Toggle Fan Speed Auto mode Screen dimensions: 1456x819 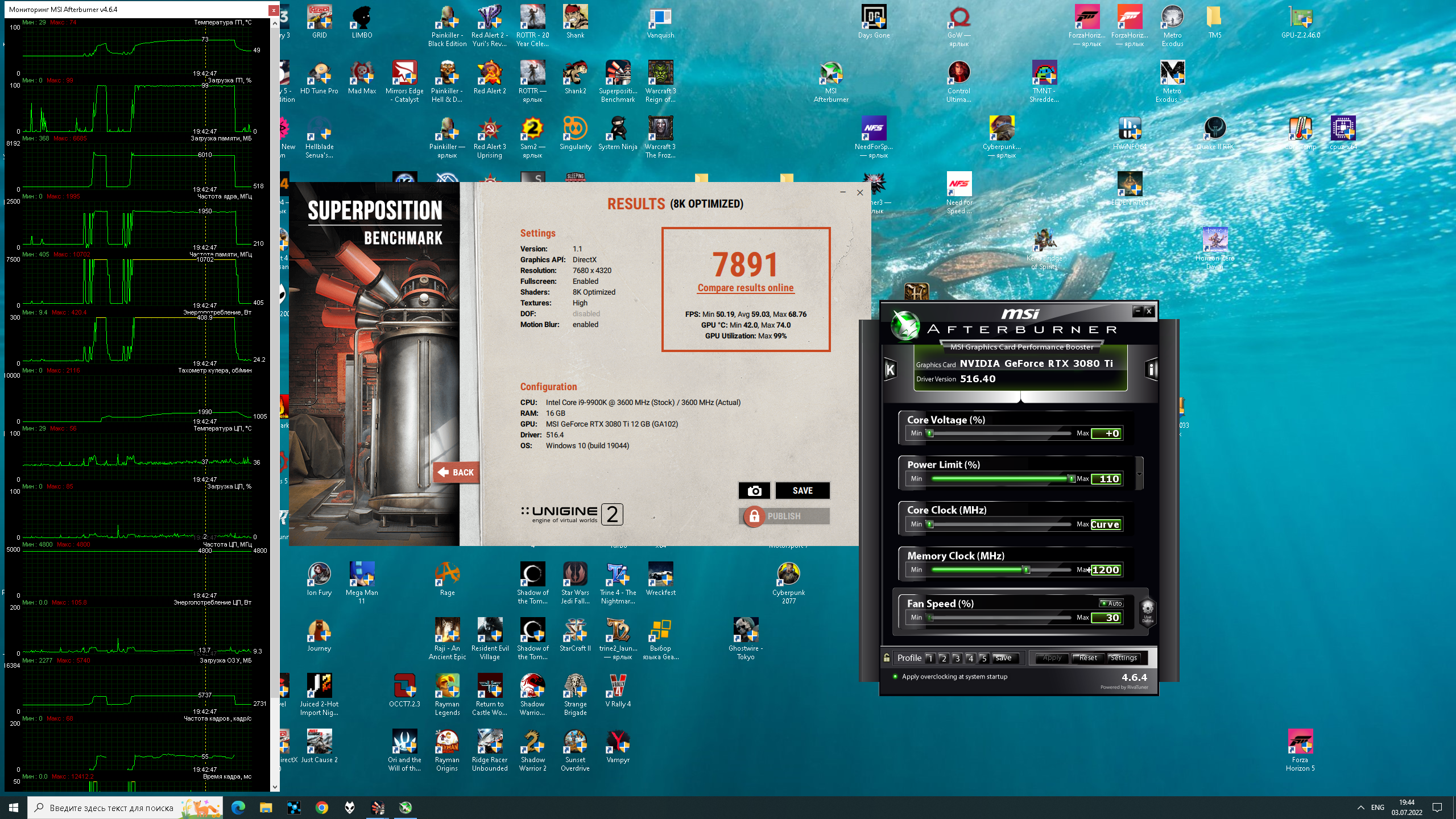tap(1111, 603)
